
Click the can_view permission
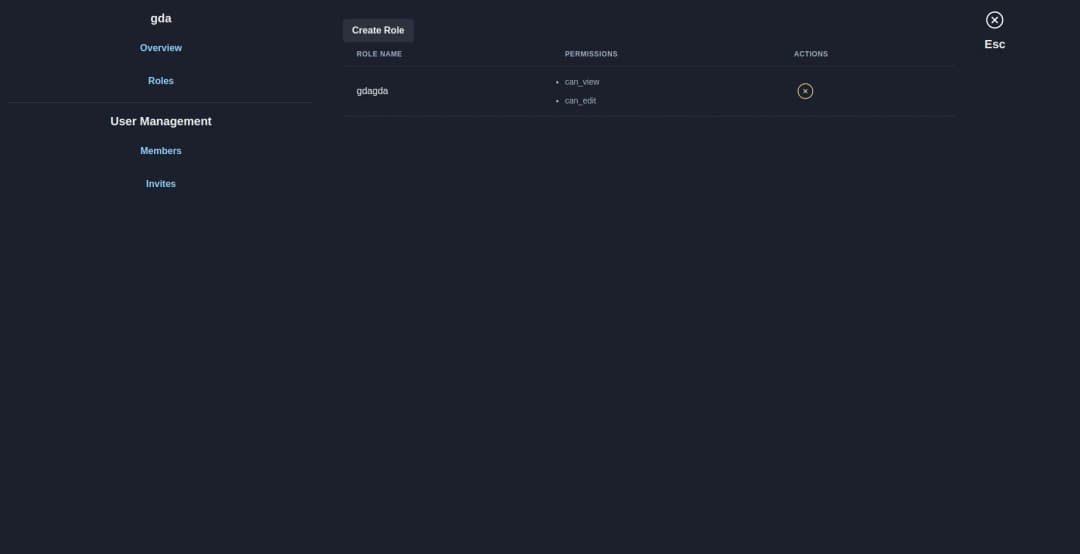coord(581,82)
